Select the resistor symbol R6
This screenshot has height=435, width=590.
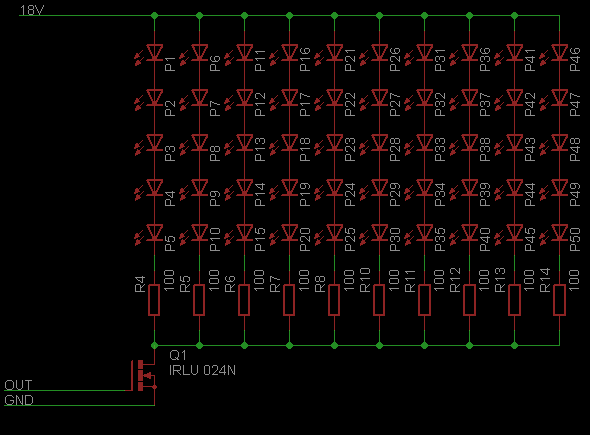(x=244, y=300)
